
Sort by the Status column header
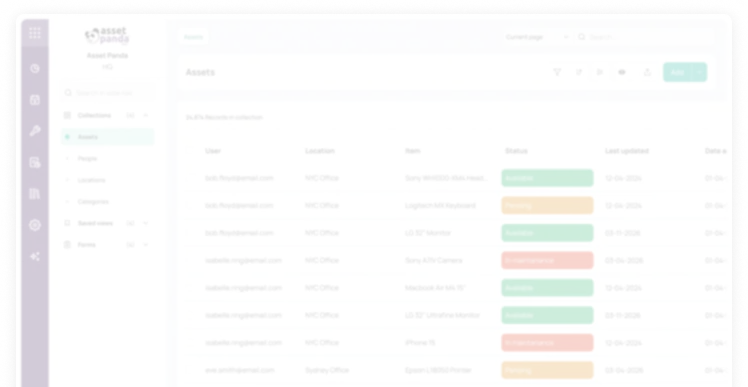517,151
